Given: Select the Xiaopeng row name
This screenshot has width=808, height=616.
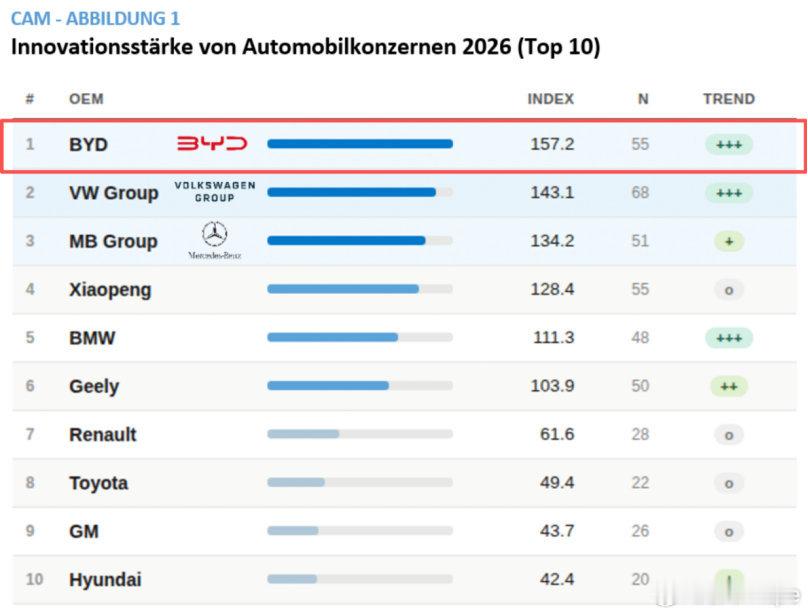Looking at the screenshot, I should pyautogui.click(x=110, y=290).
